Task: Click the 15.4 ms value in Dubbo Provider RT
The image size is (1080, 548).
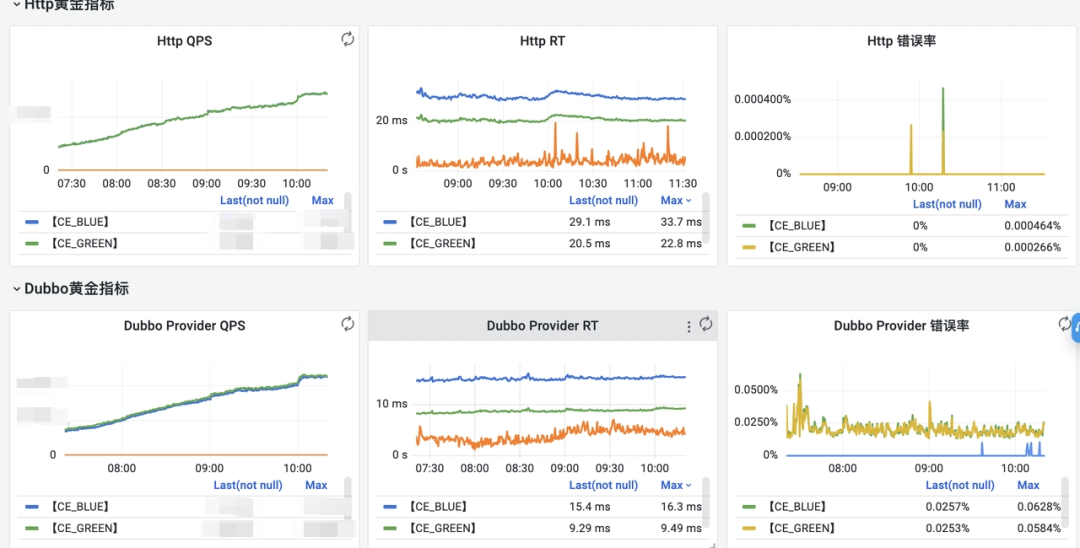Action: [590, 507]
